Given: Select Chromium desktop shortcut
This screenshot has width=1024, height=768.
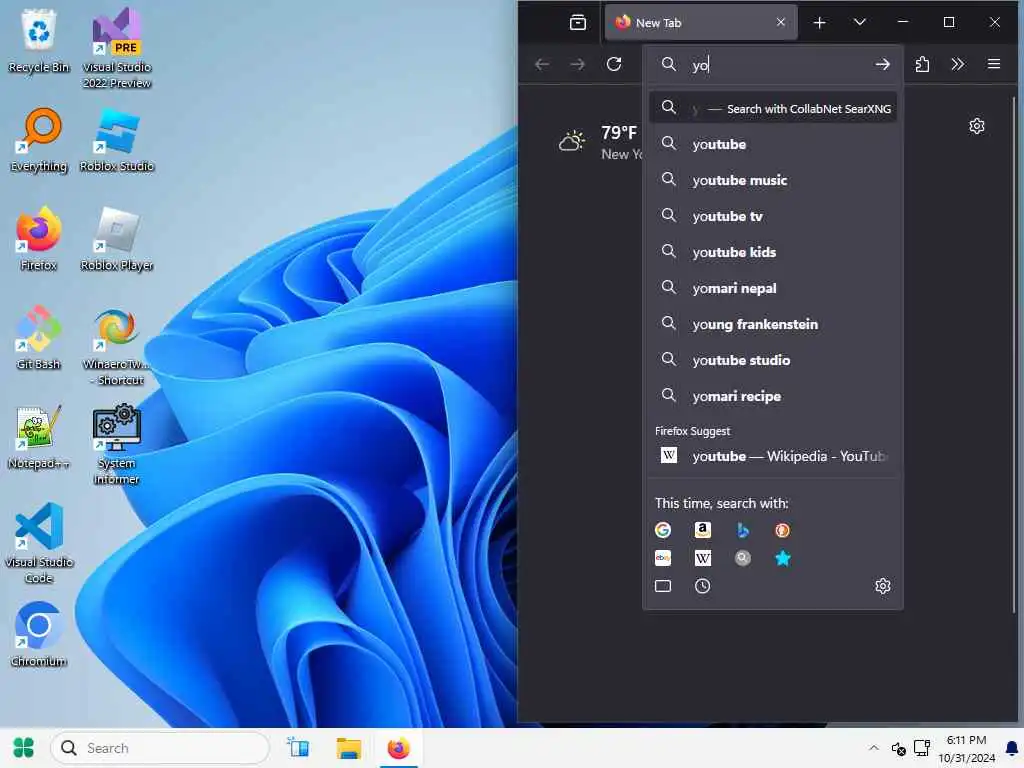Looking at the screenshot, I should point(39,635).
